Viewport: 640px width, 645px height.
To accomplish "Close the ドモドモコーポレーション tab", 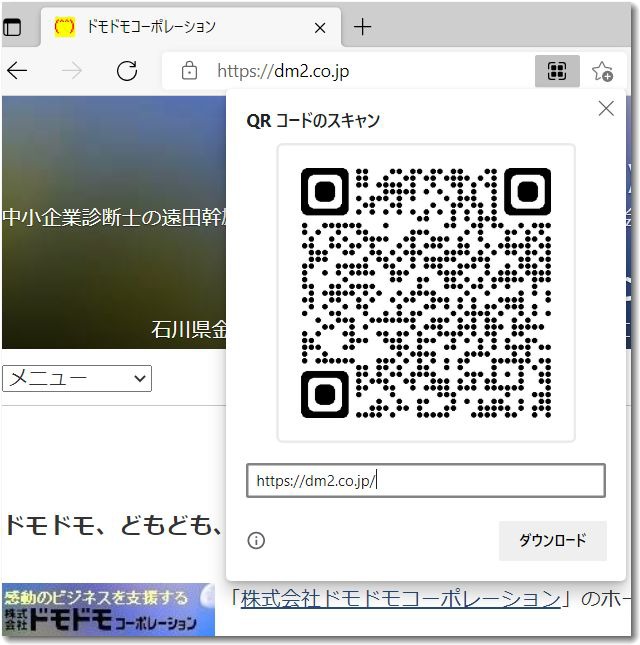I will tap(320, 28).
